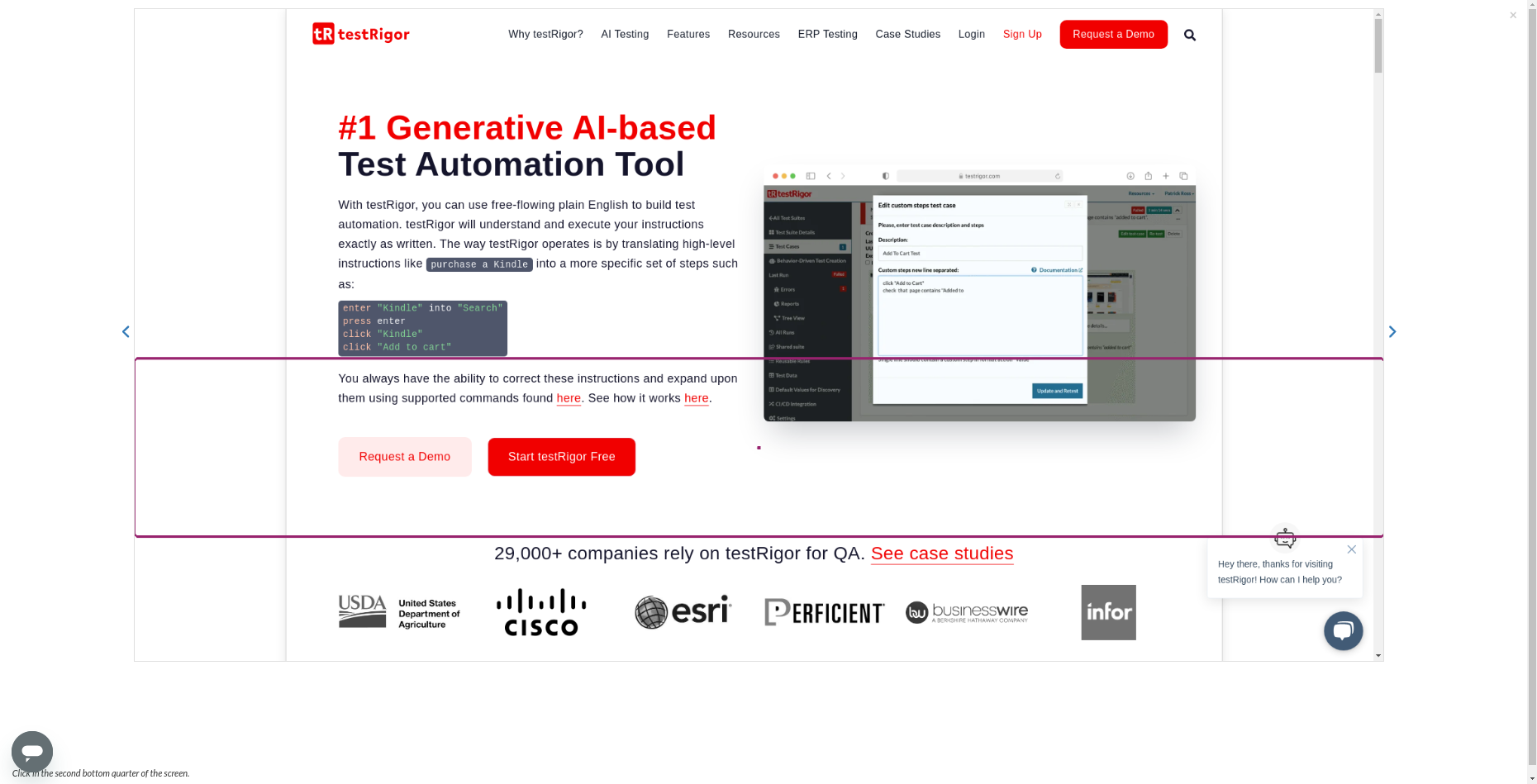This screenshot has height=784, width=1537.
Task: Click the previous slide left arrow
Action: point(126,332)
